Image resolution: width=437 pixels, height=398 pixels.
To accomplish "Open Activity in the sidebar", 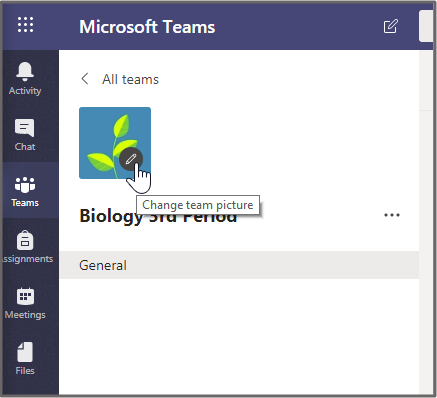I will pyautogui.click(x=25, y=79).
